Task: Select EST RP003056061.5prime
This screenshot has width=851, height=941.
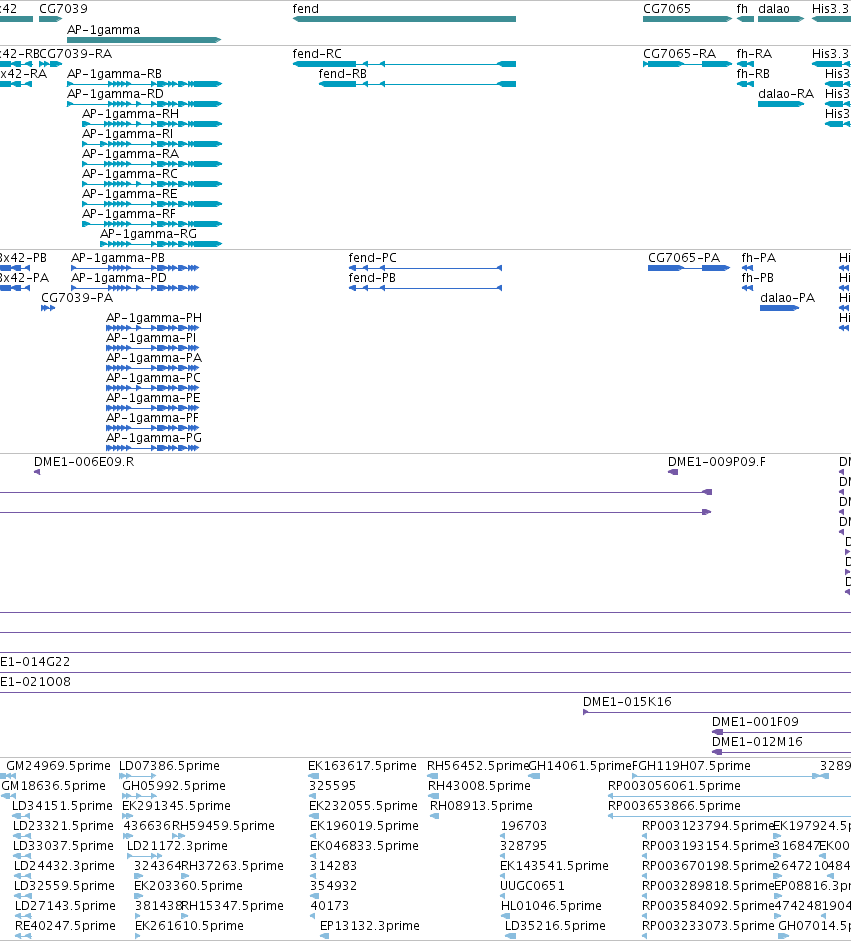Action: click(x=729, y=796)
